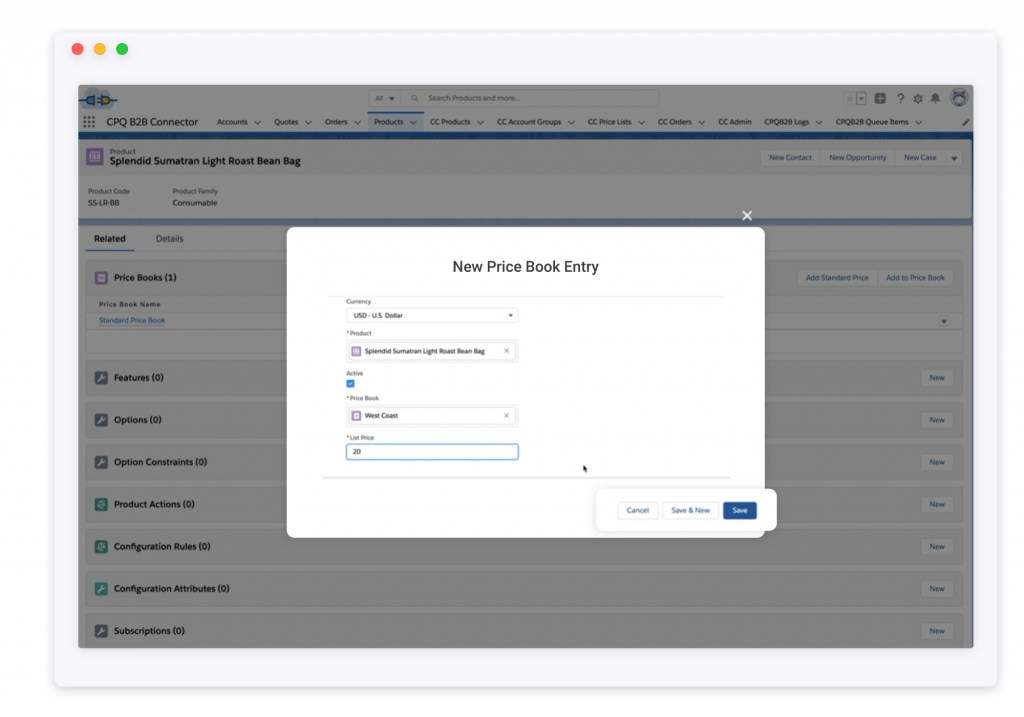
Task: Open the All search scope dropdown
Action: 385,98
